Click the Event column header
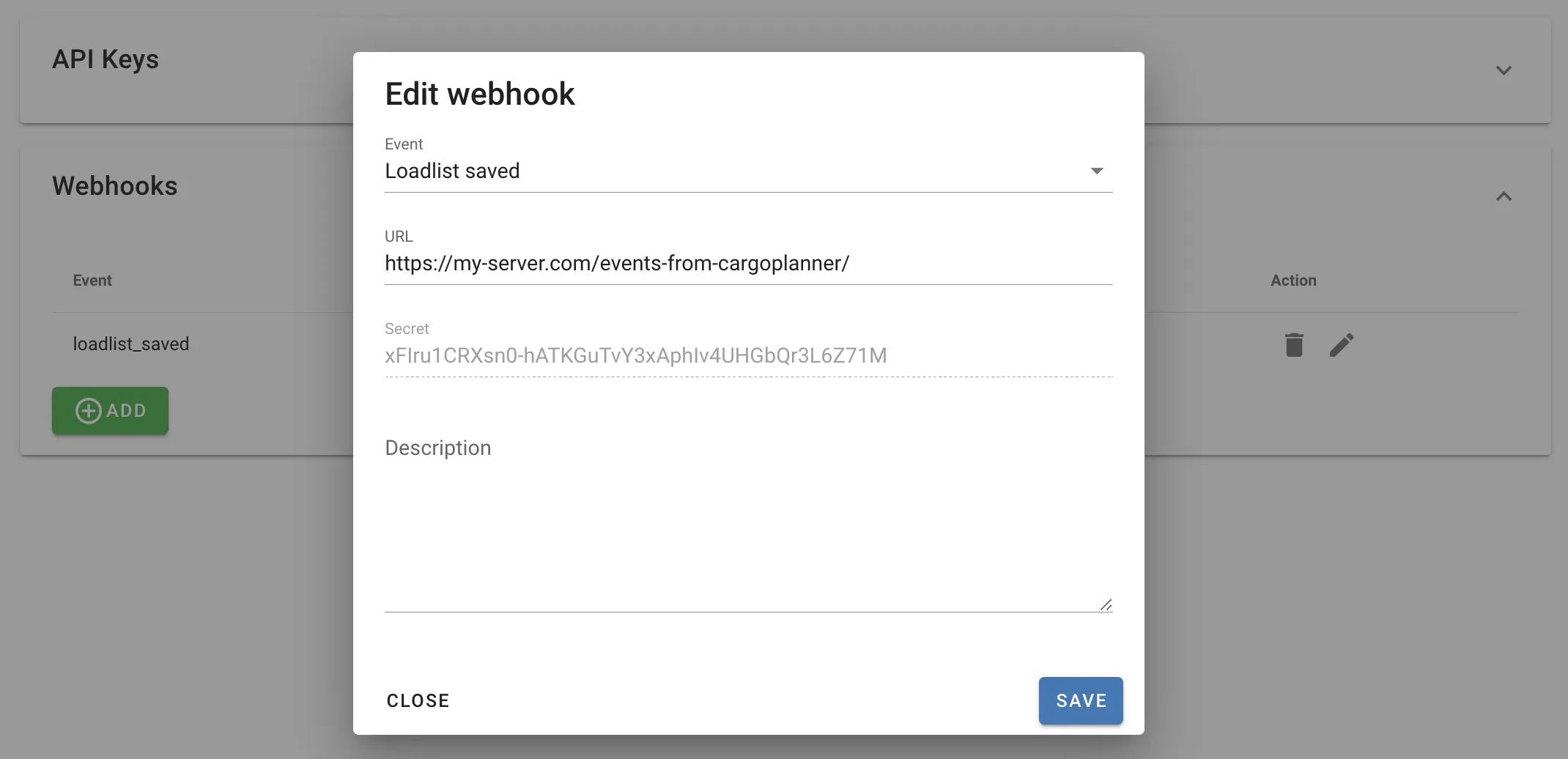 pyautogui.click(x=92, y=280)
